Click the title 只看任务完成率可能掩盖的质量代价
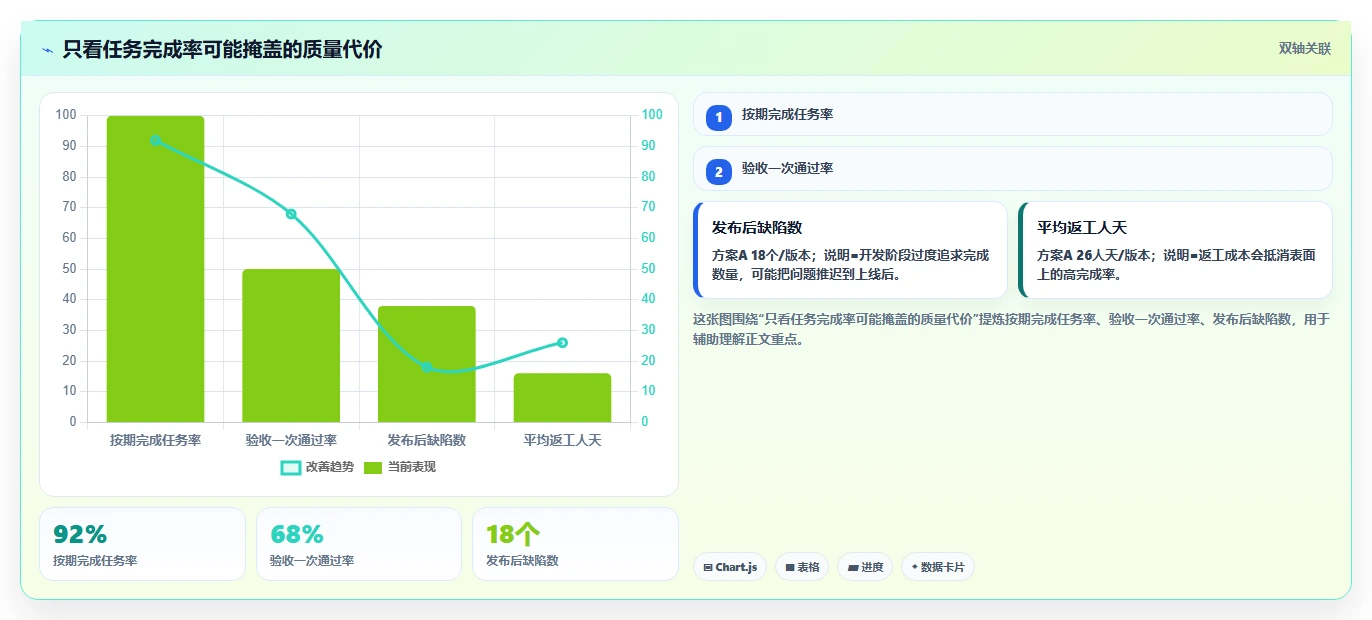The height and width of the screenshot is (620, 1372). pyautogui.click(x=222, y=49)
